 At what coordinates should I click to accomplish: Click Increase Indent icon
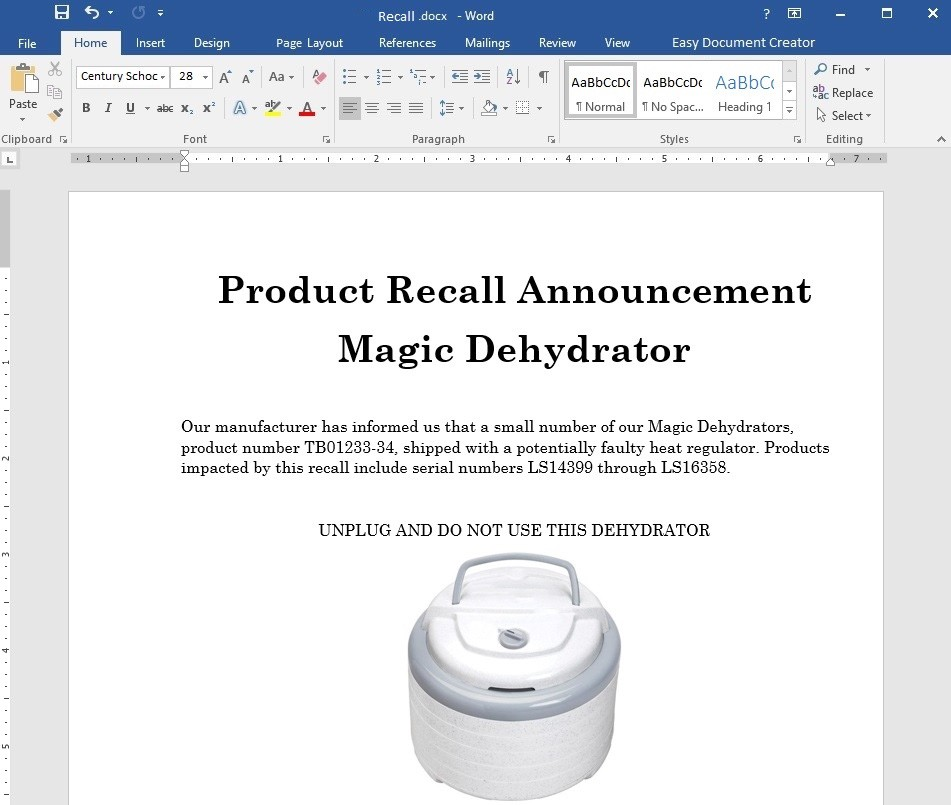tap(482, 76)
